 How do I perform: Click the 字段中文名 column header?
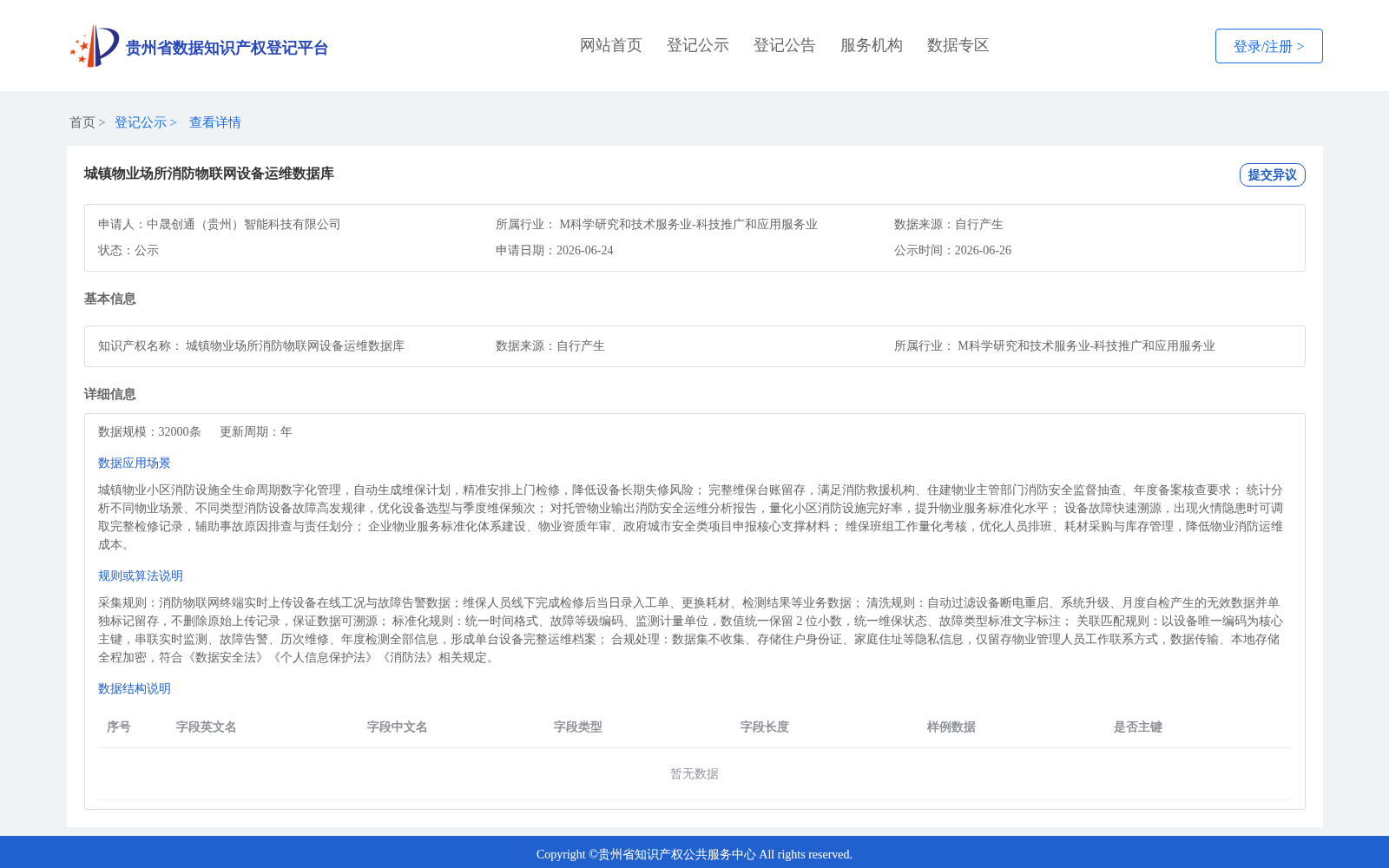coord(398,727)
